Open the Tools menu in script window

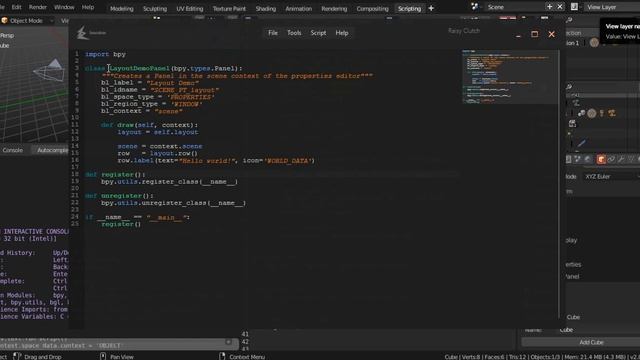[294, 33]
